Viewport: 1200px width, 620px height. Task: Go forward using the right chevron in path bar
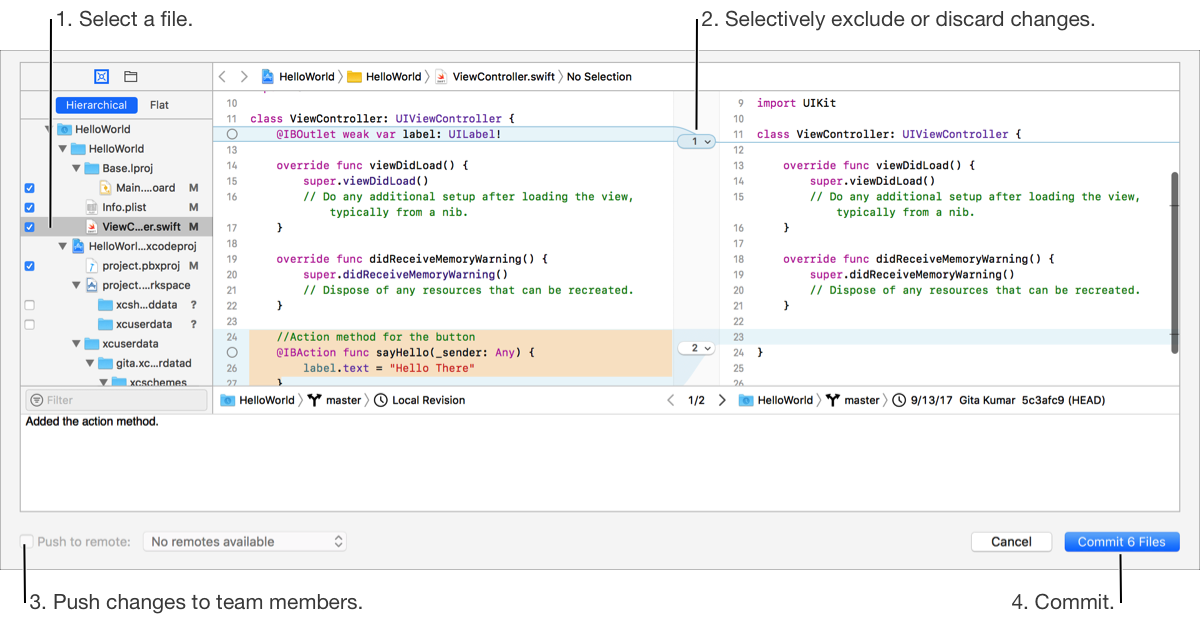243,76
